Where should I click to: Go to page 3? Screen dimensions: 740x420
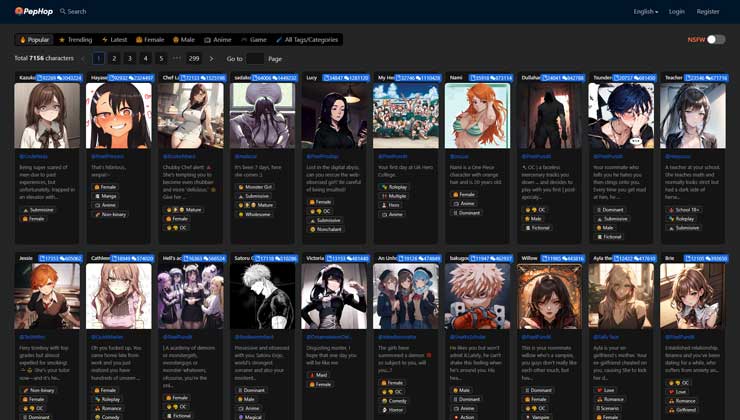[130, 59]
